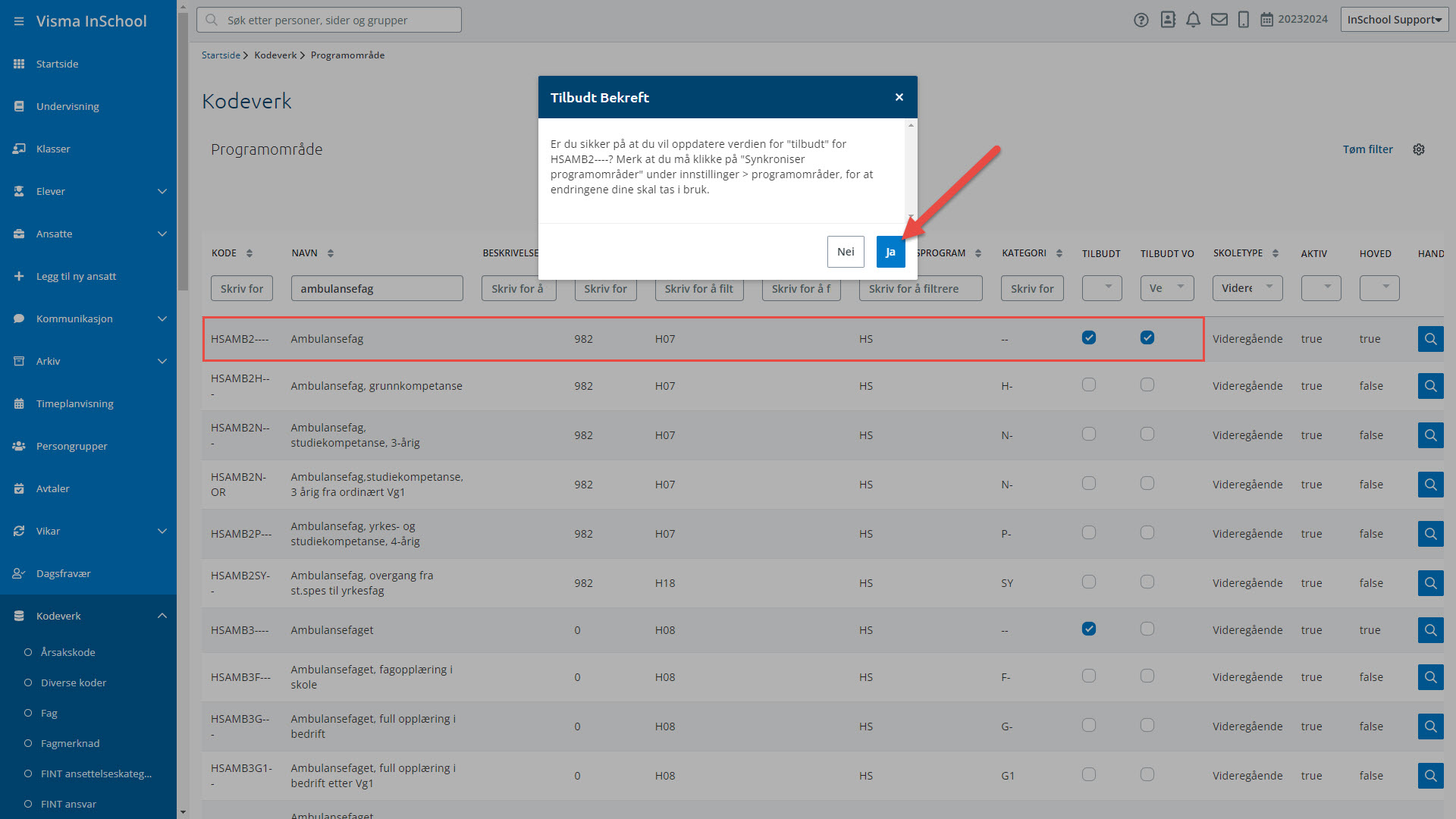Open the notifications bell icon
Screen dimensions: 1456x819
pyautogui.click(x=1193, y=20)
